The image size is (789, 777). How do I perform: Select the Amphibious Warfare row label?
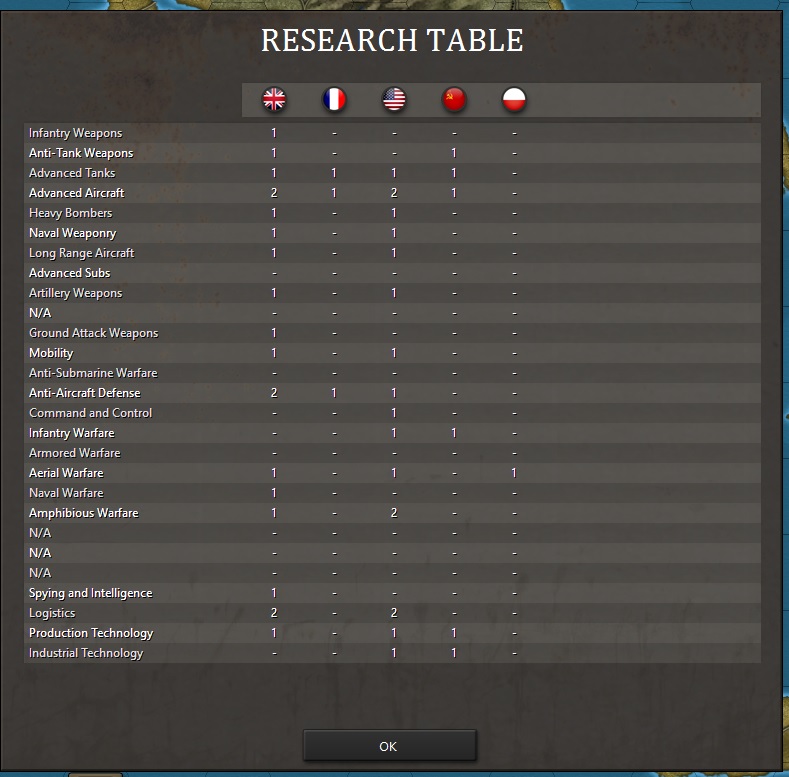[84, 513]
